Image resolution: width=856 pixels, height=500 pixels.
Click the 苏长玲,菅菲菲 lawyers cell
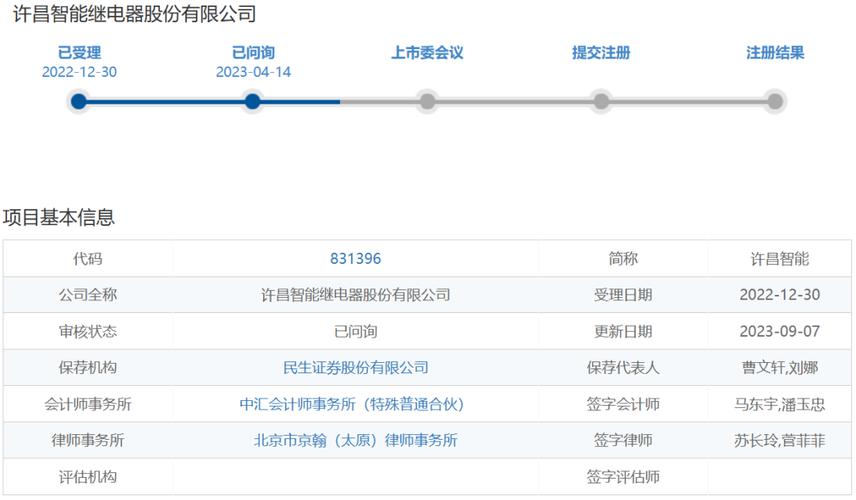pos(780,441)
